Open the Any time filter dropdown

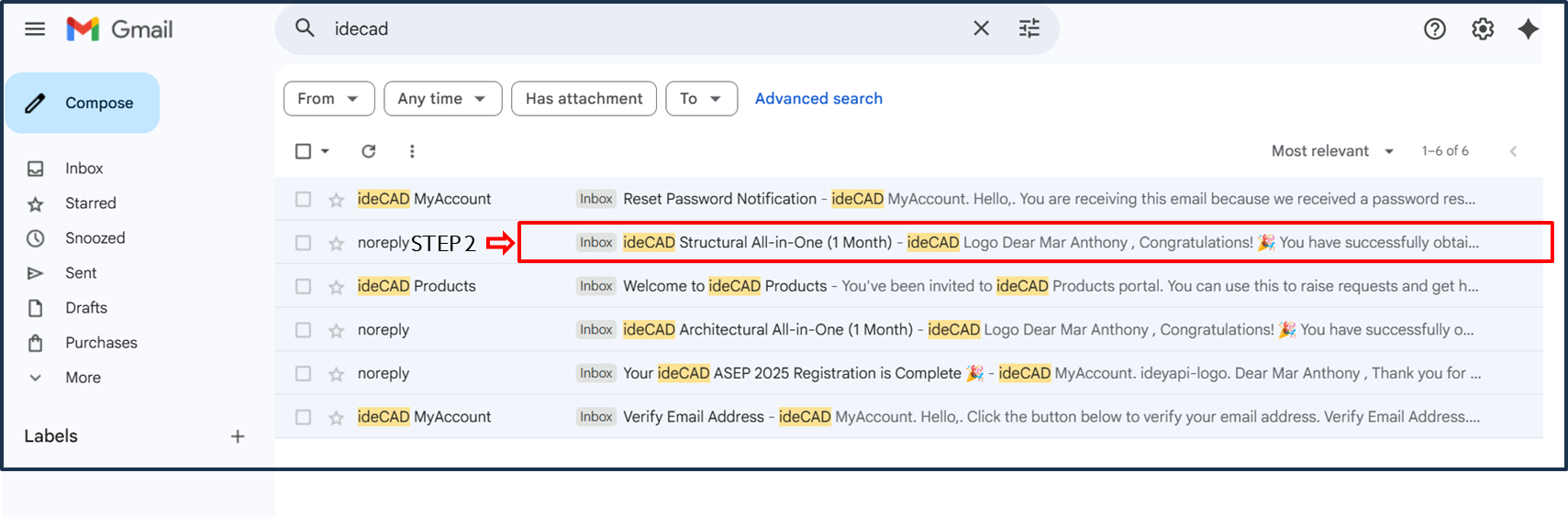point(442,99)
